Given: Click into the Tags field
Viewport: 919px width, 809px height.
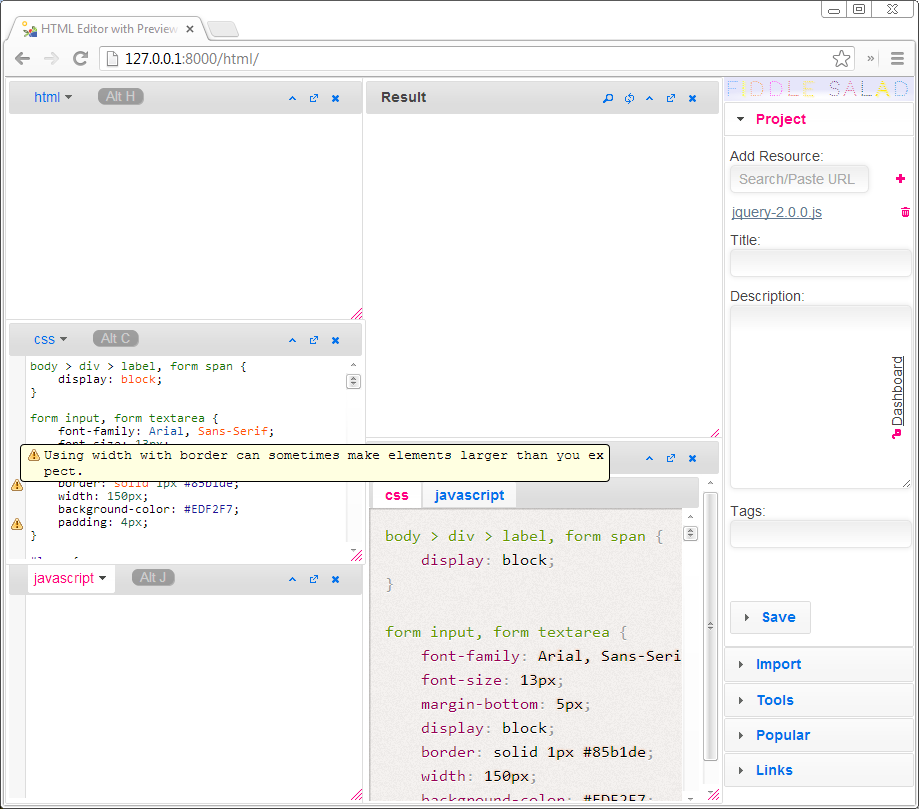Looking at the screenshot, I should pyautogui.click(x=821, y=534).
